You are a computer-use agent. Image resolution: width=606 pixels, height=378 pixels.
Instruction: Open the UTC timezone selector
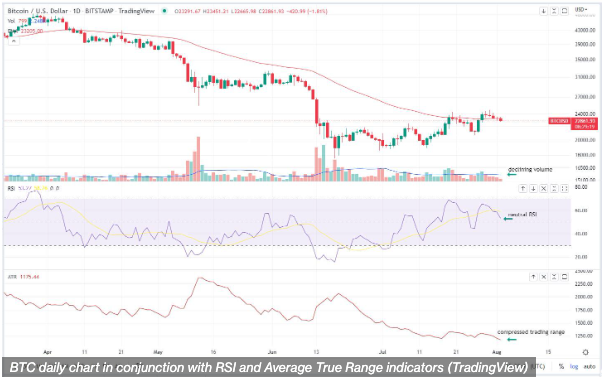click(541, 366)
